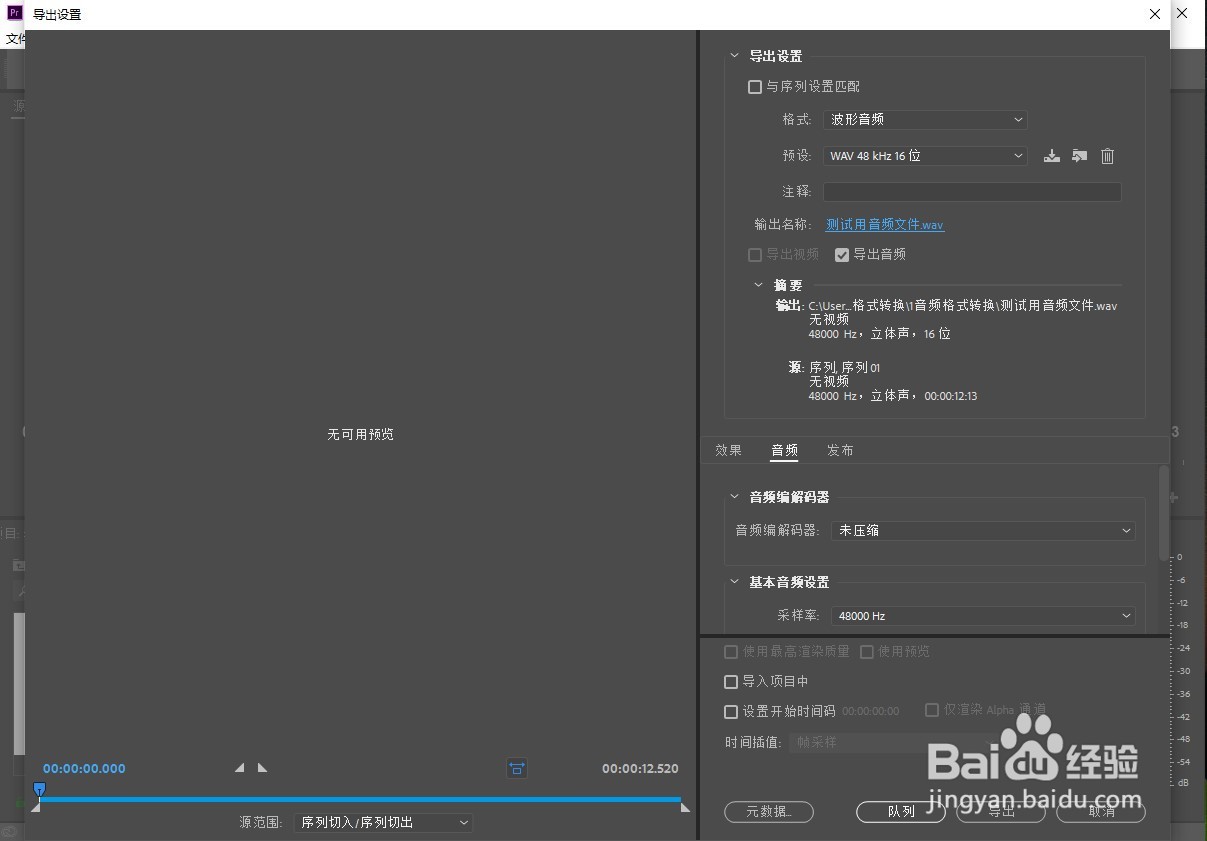1207x841 pixels.
Task: Open the Source Range dropdown
Action: click(x=383, y=823)
